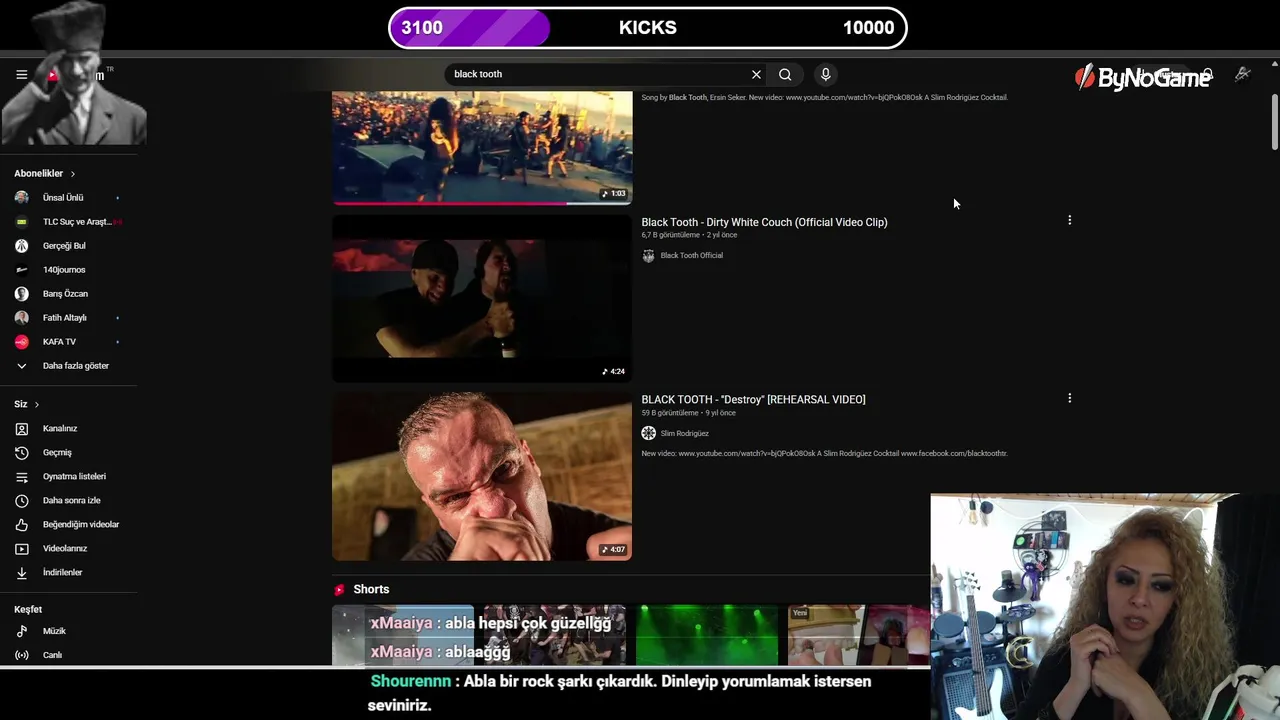Open Canlı live icon under Keşfet

tap(22, 655)
